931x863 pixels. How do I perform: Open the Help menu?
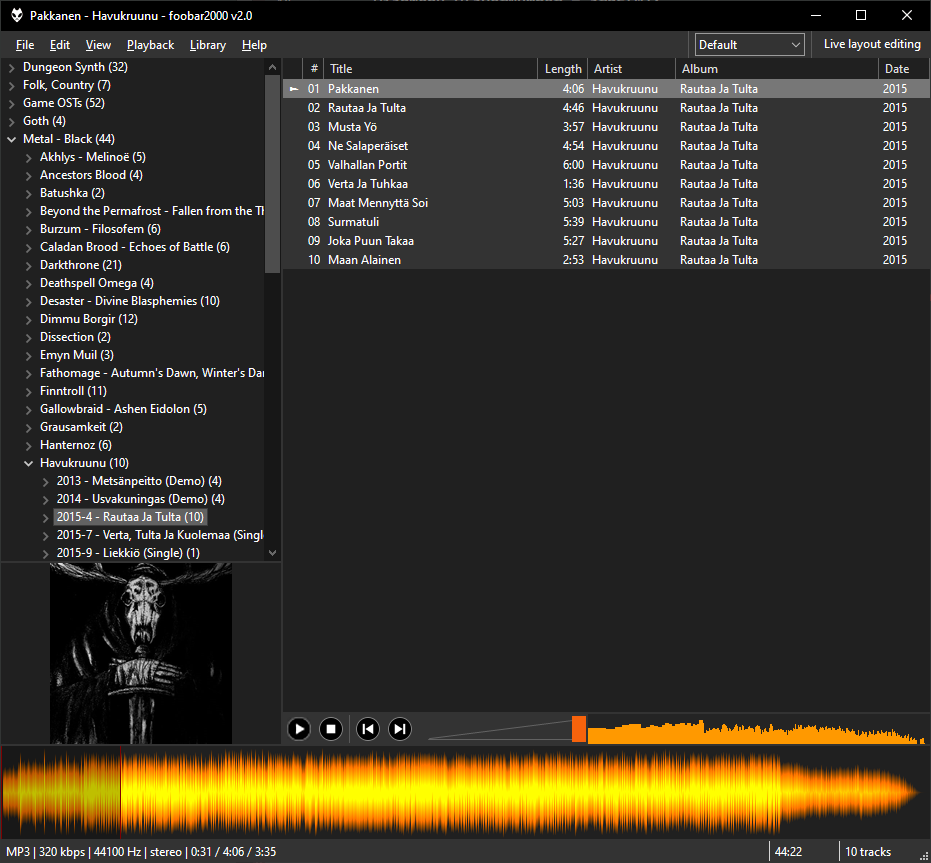[254, 45]
